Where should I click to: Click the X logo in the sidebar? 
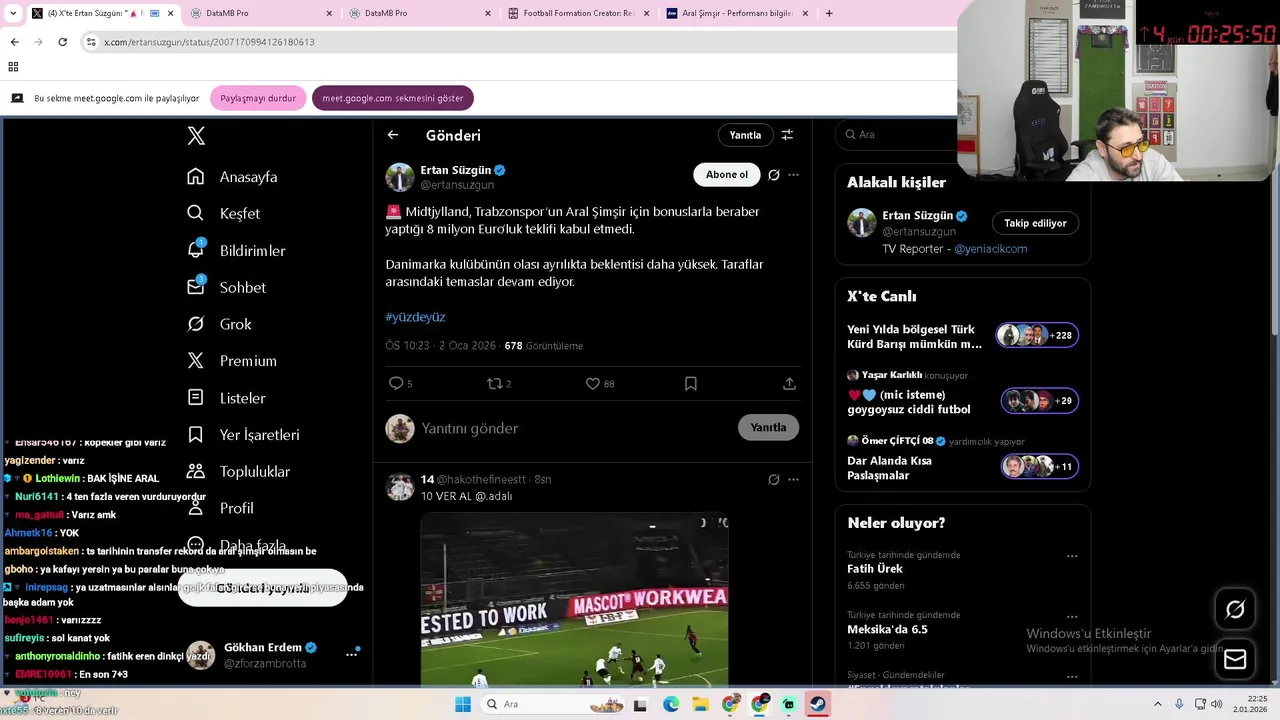(x=196, y=136)
